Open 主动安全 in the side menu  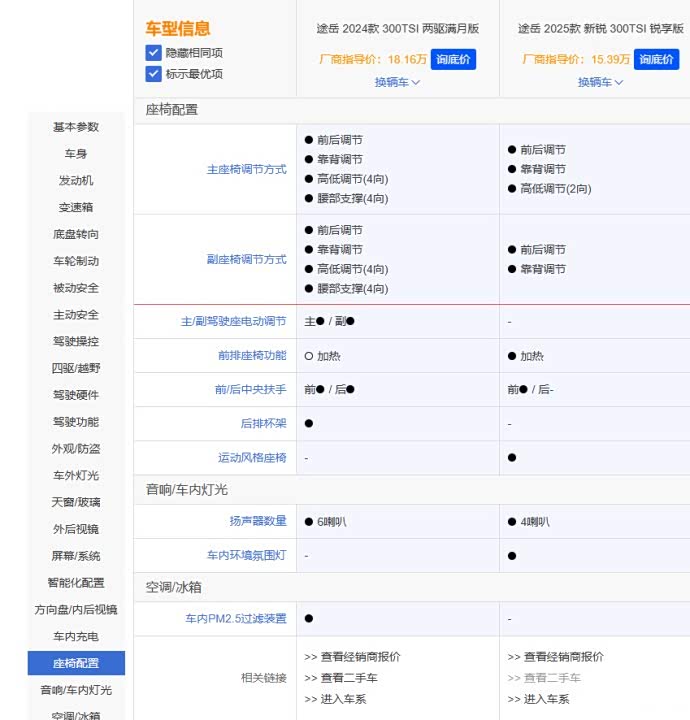pos(76,315)
